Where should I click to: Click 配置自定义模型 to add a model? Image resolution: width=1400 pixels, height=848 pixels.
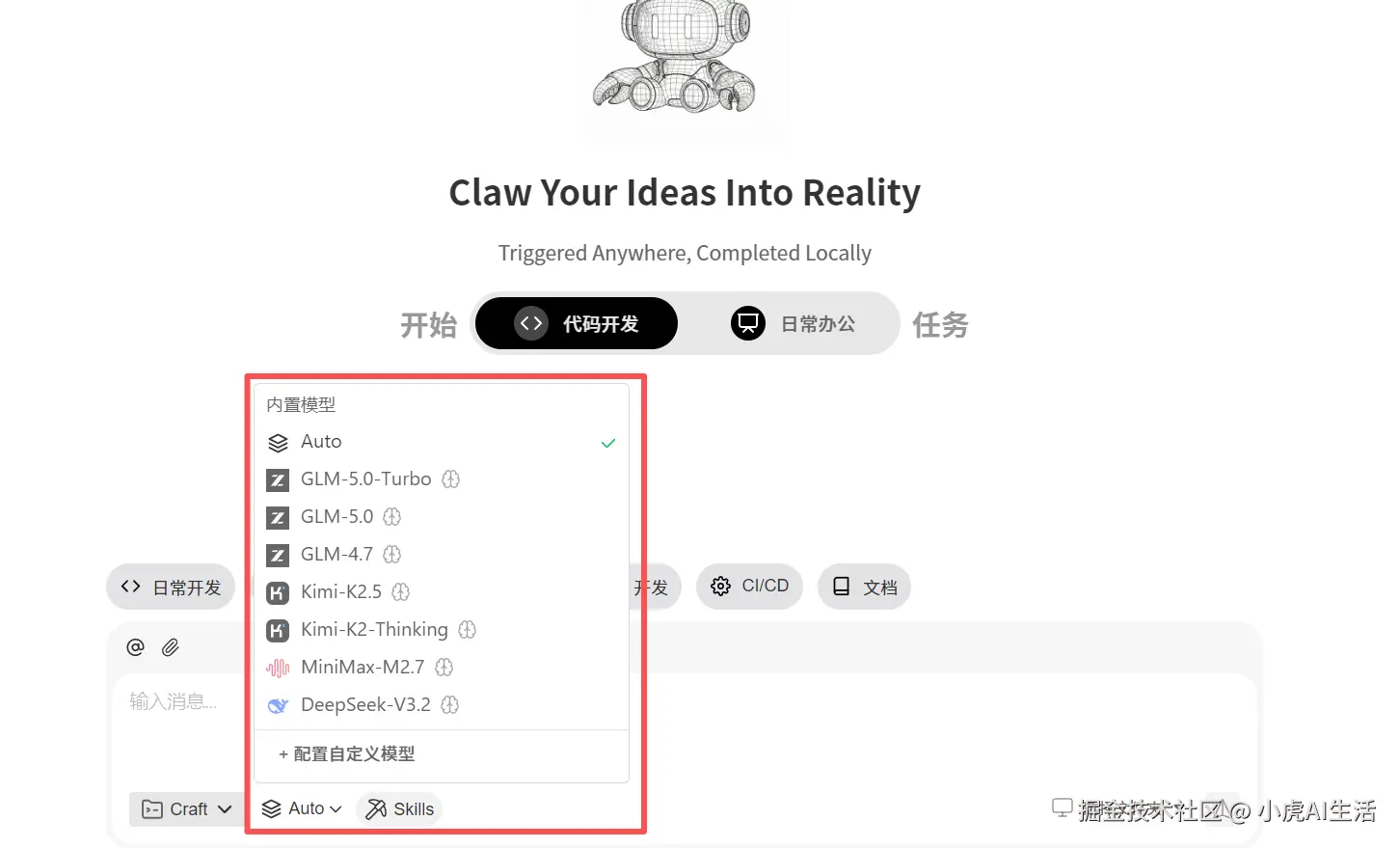(347, 754)
